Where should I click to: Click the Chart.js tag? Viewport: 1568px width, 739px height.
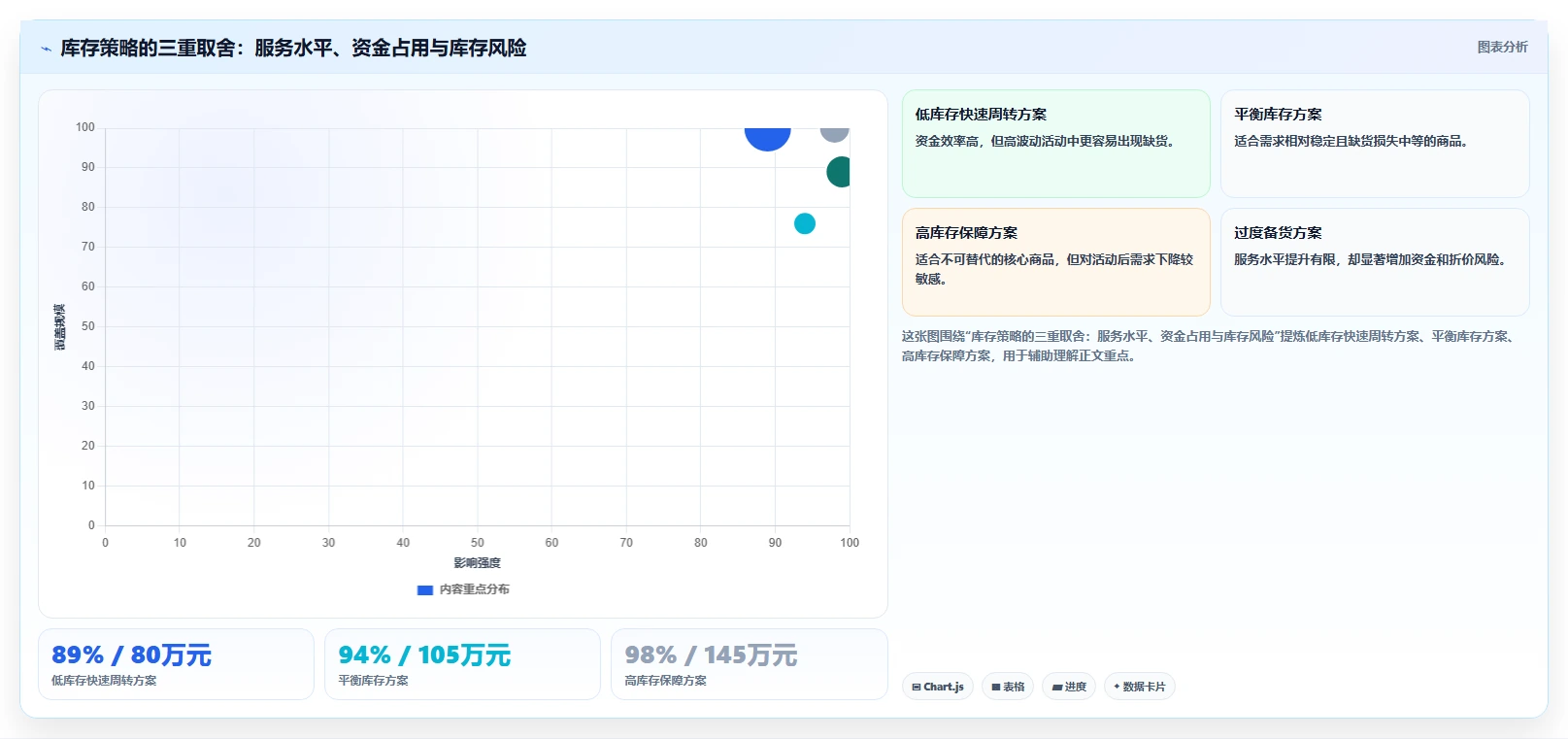(938, 687)
